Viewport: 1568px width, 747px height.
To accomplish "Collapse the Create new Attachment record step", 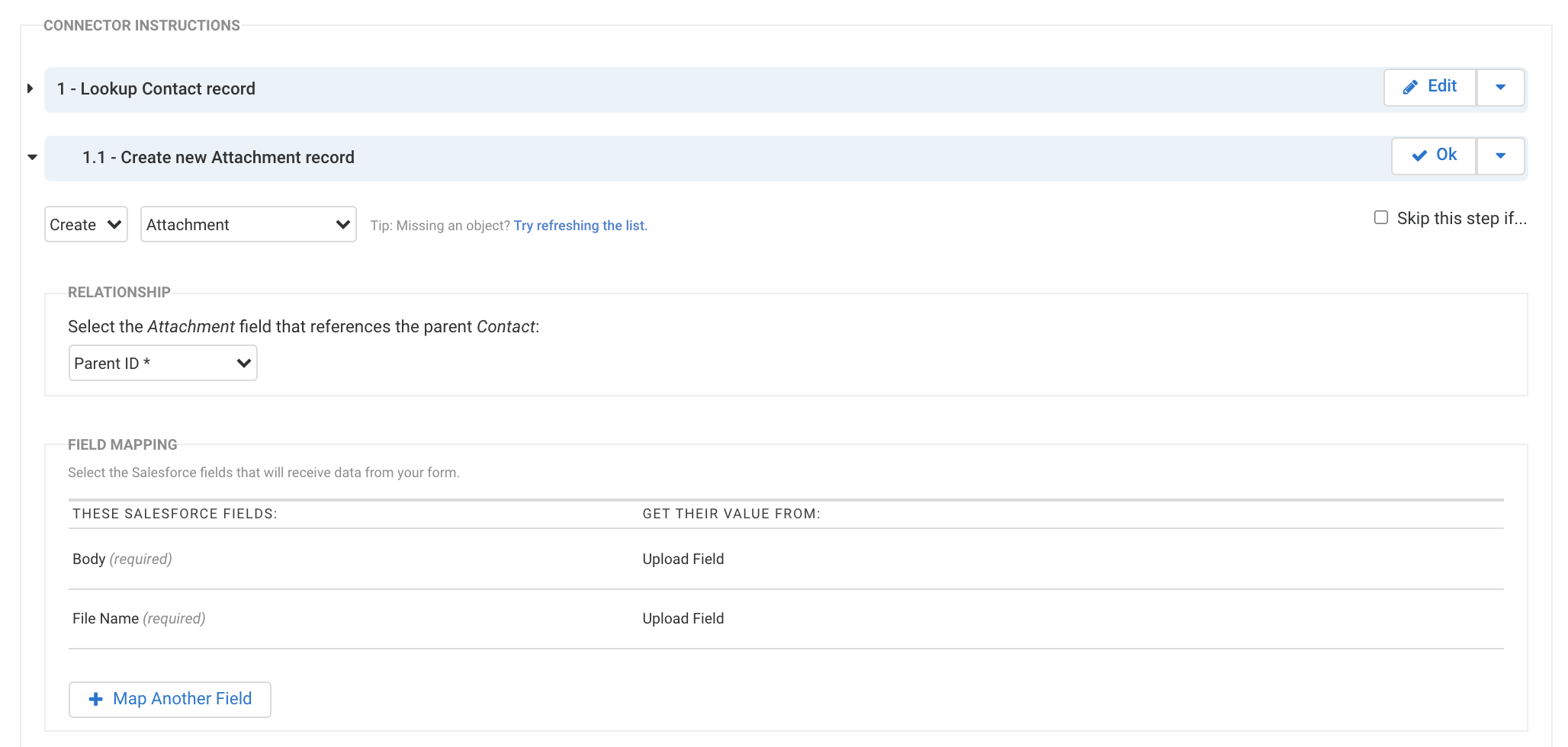I will (x=32, y=157).
